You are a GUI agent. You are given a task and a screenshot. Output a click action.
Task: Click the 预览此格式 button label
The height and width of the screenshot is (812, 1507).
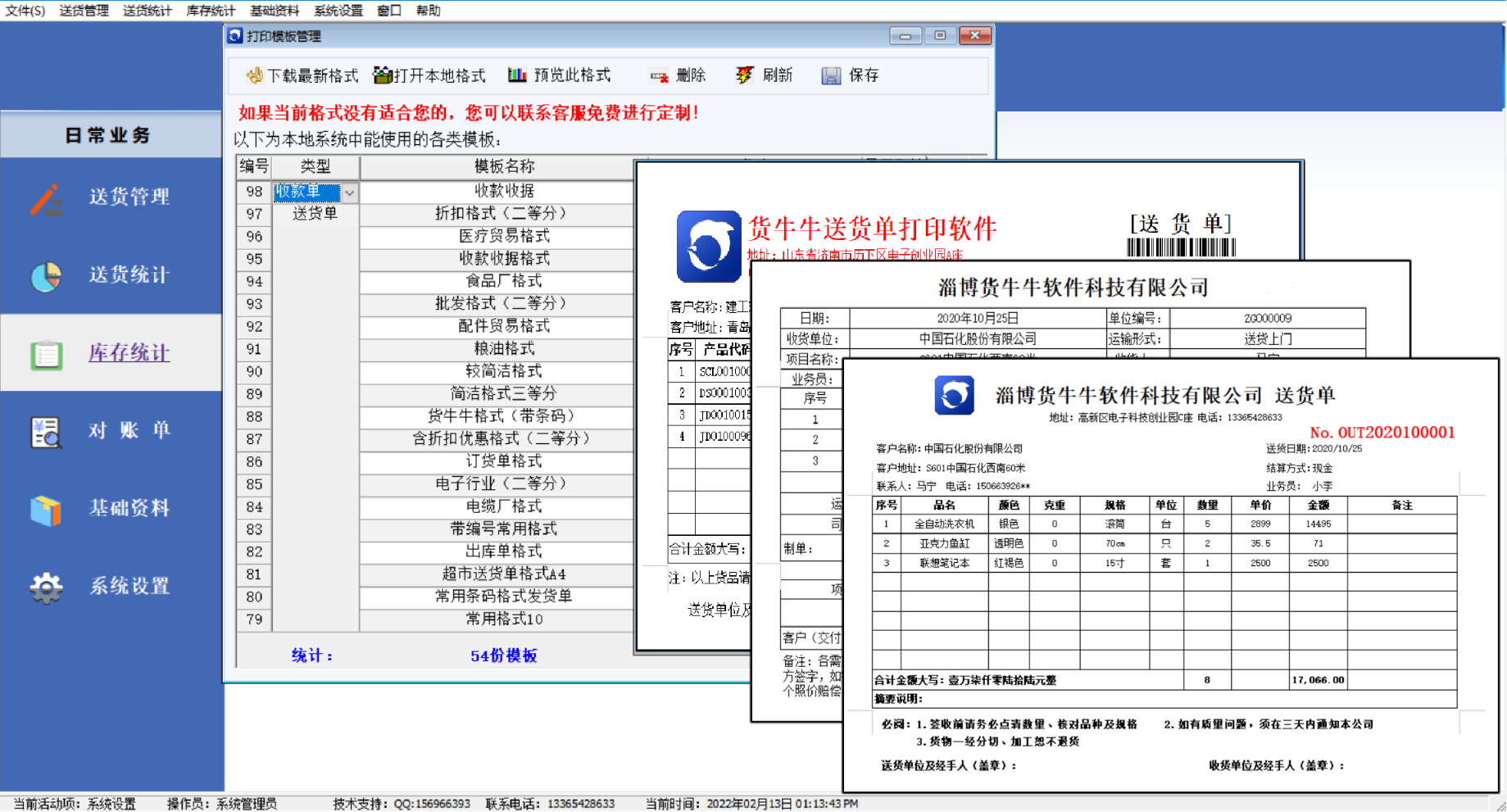(573, 75)
